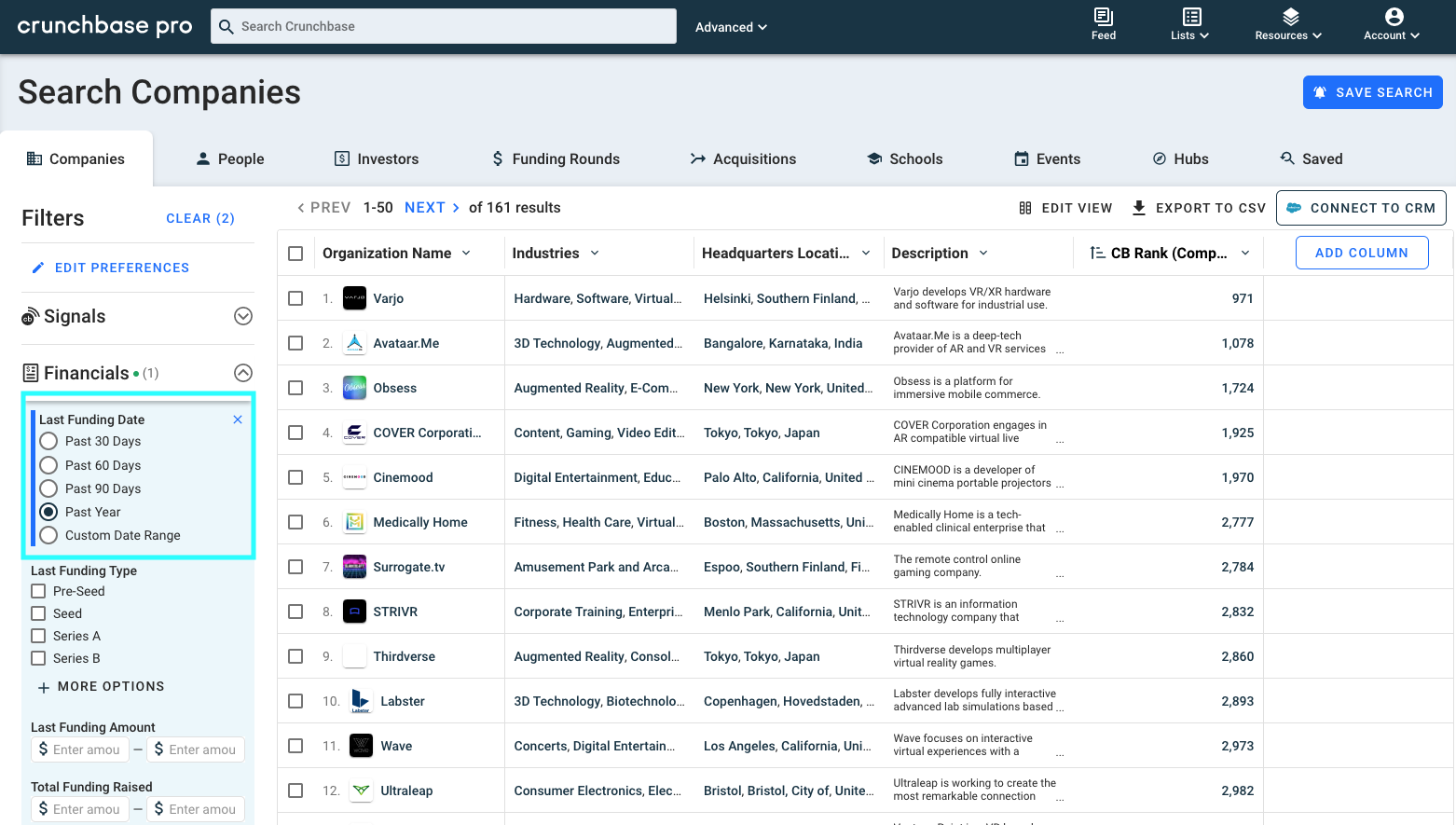Select the Thirdverse row checkbox

(x=295, y=656)
